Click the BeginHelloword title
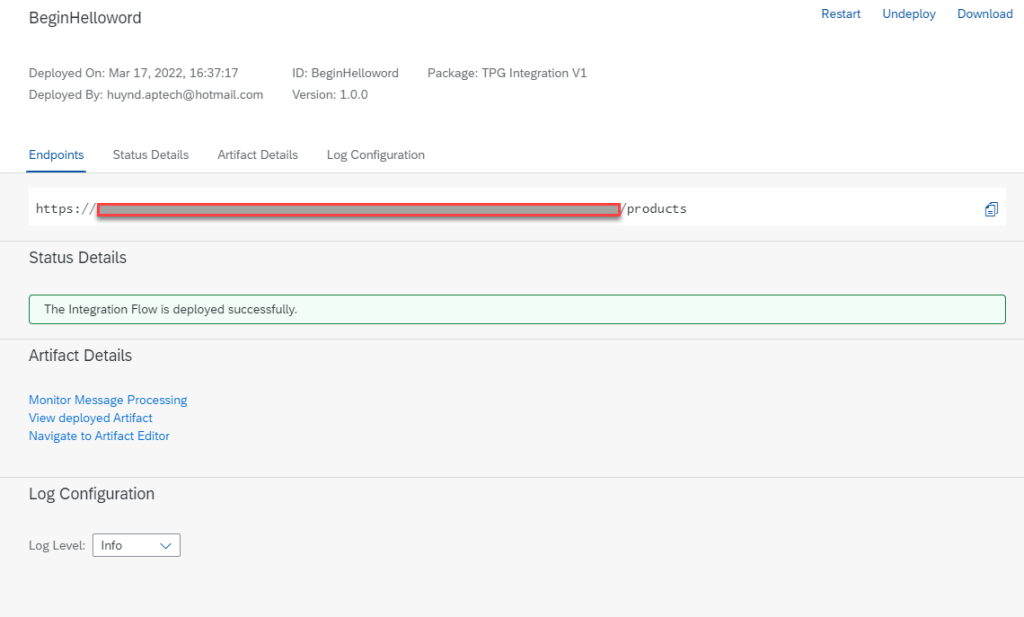Image resolution: width=1024 pixels, height=617 pixels. pos(85,18)
